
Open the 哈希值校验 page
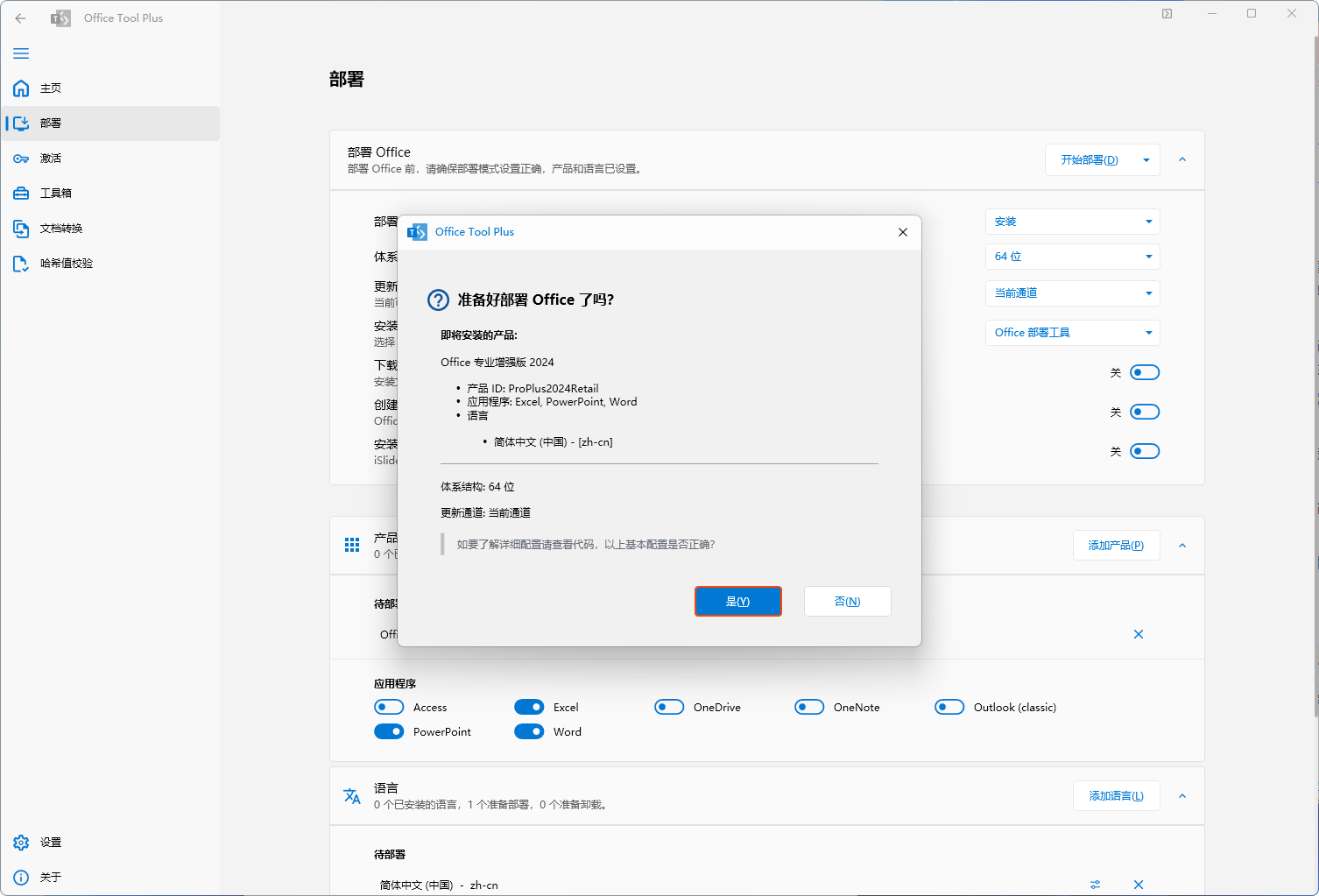110,264
